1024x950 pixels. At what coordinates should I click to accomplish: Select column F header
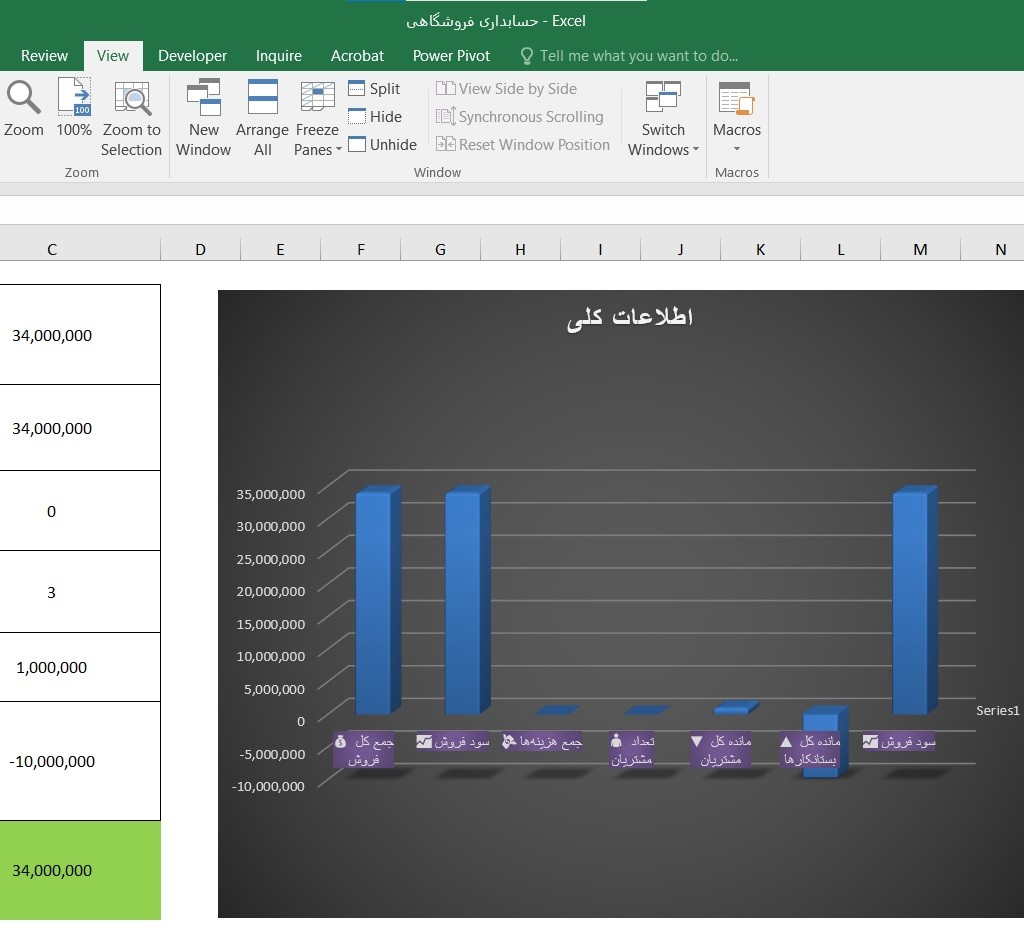coord(360,249)
